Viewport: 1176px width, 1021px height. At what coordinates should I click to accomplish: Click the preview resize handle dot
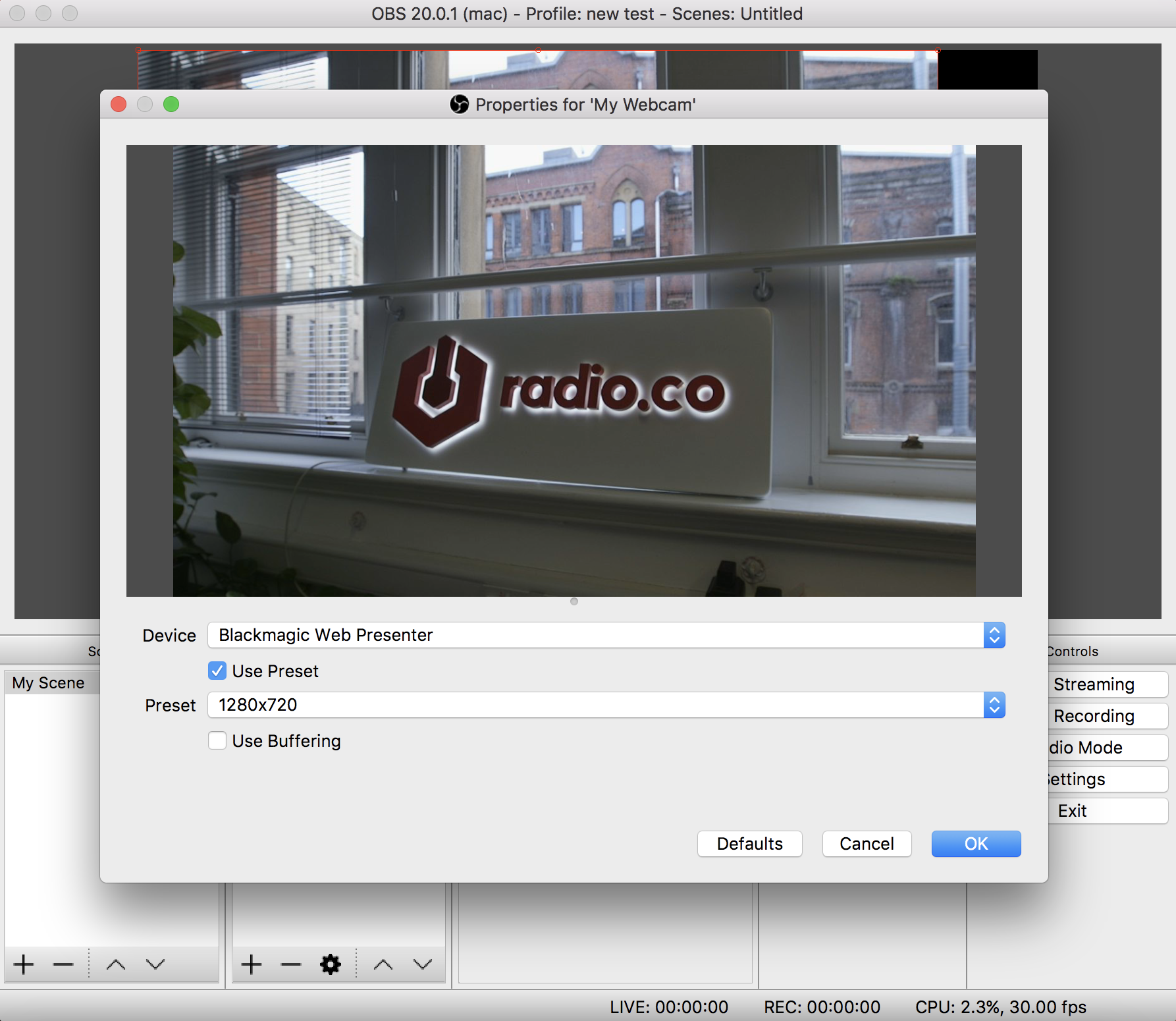click(574, 601)
